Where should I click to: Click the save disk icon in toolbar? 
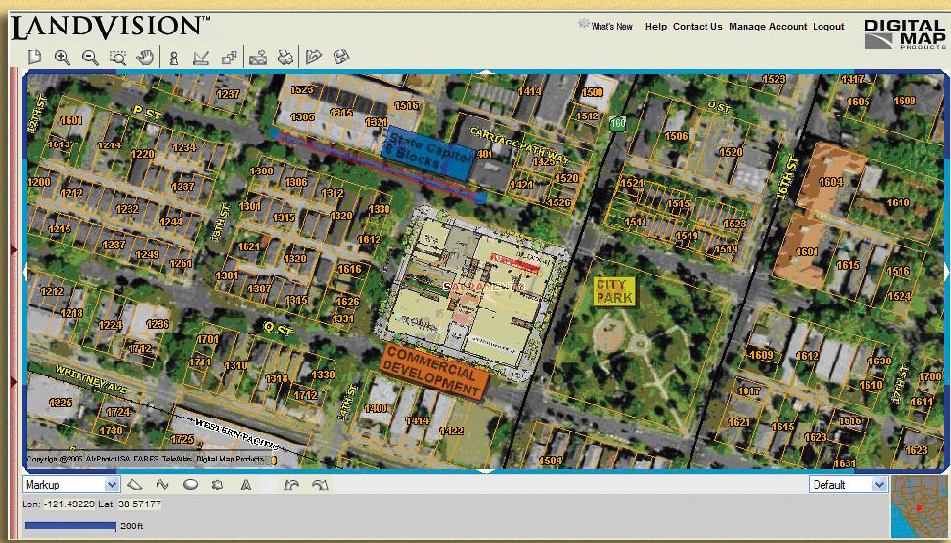point(341,58)
